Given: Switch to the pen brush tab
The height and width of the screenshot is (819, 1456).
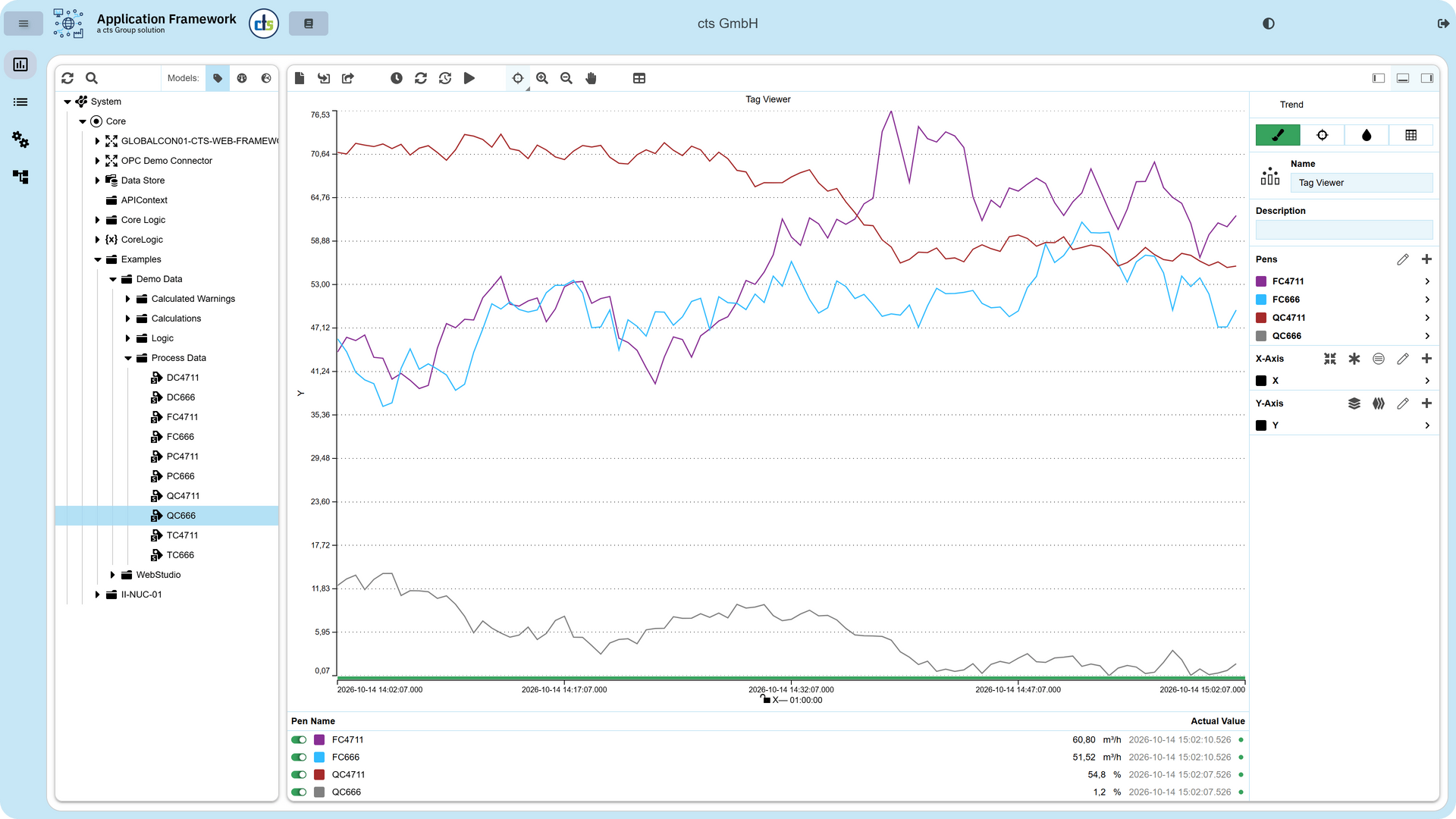Looking at the screenshot, I should [1278, 135].
